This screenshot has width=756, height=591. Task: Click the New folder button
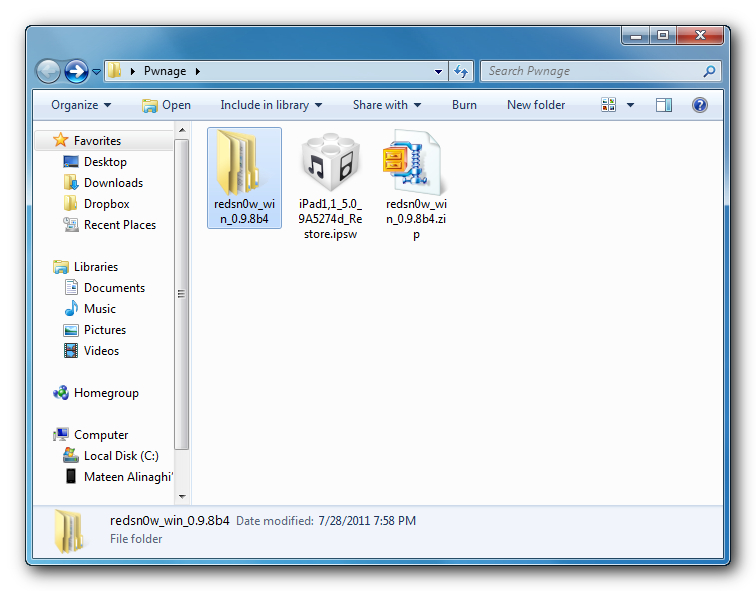536,105
